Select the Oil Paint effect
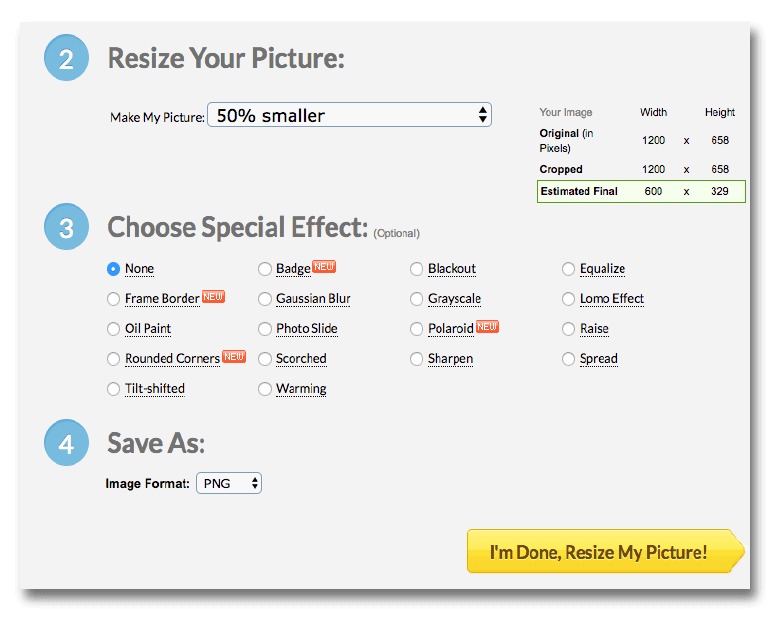Image resolution: width=770 pixels, height=620 pixels. coord(113,329)
